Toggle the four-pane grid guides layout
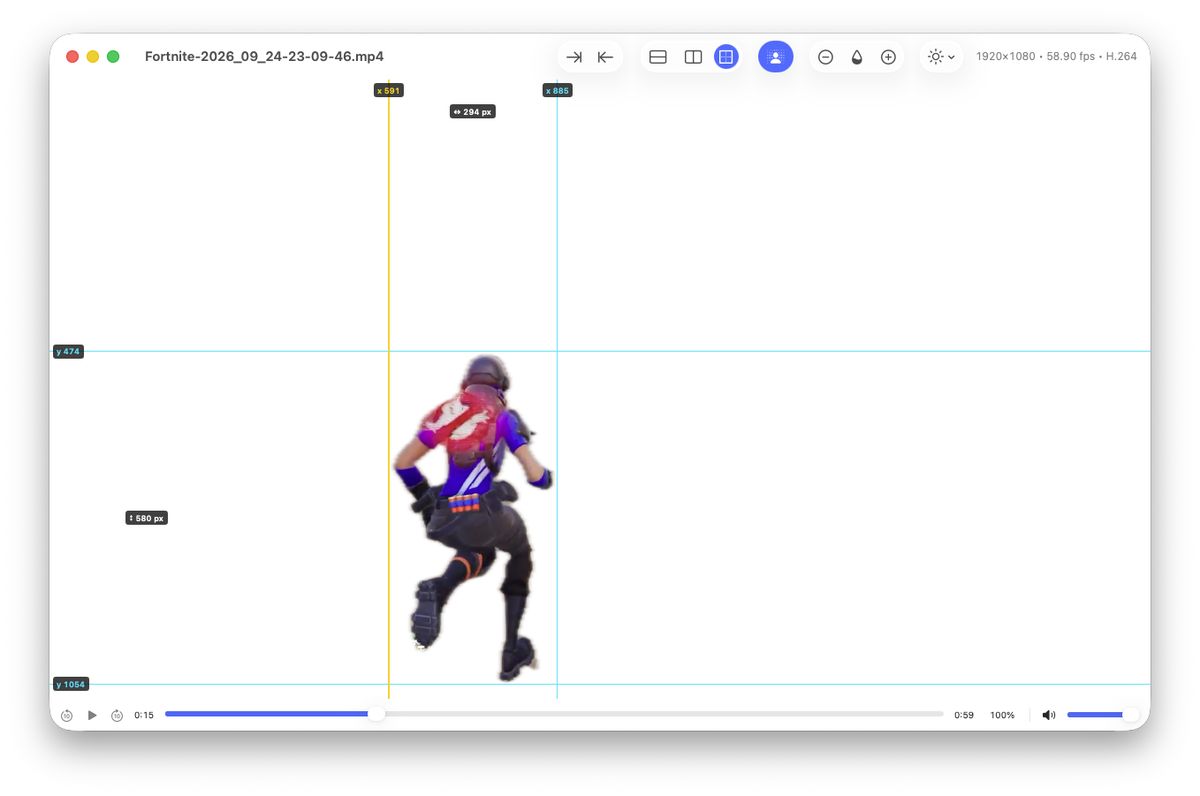 pyautogui.click(x=727, y=57)
